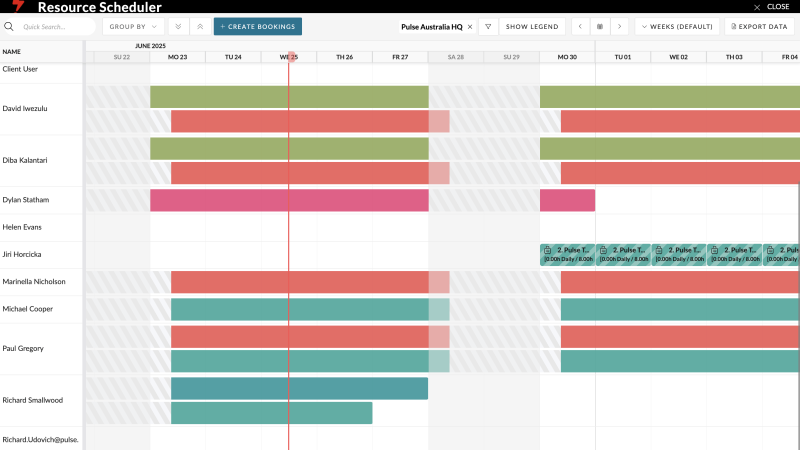The image size is (800, 450).
Task: Open the Group By dropdown
Action: click(x=133, y=27)
